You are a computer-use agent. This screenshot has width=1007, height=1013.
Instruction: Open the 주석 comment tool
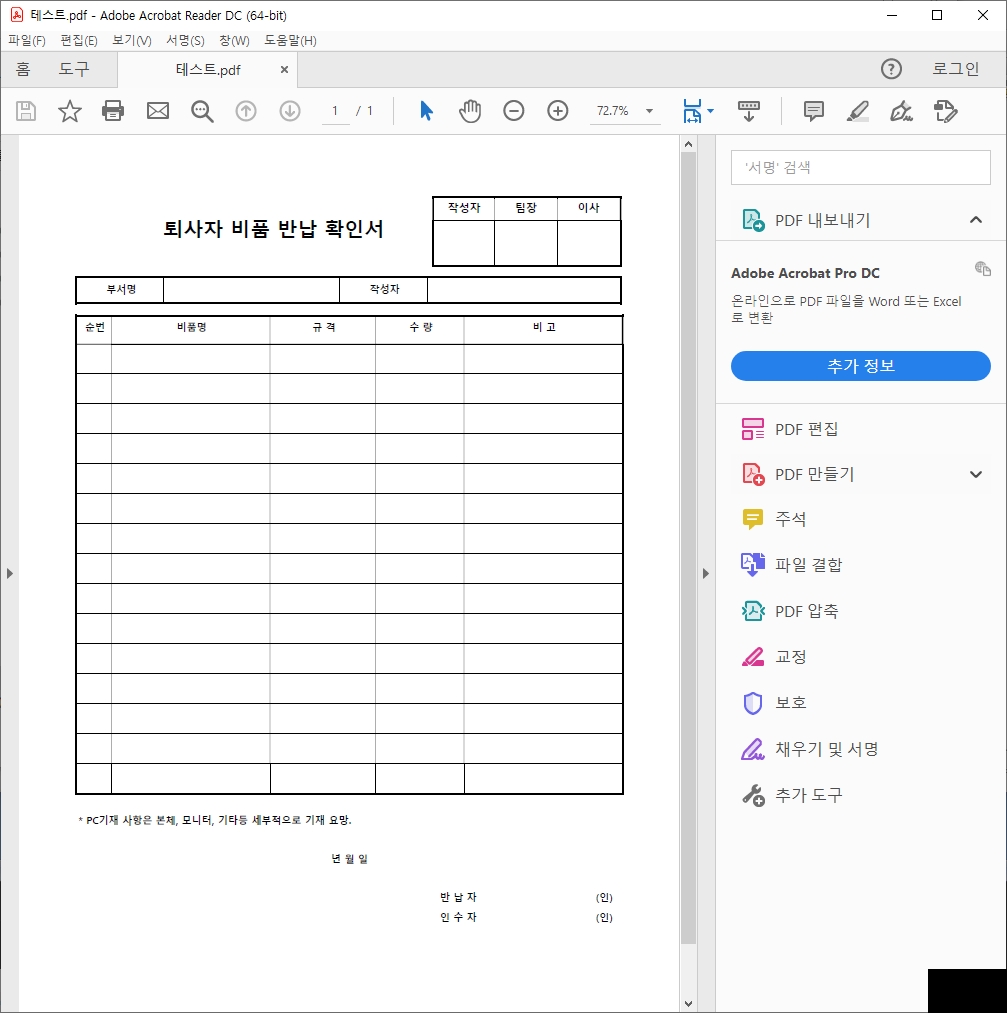(x=774, y=519)
